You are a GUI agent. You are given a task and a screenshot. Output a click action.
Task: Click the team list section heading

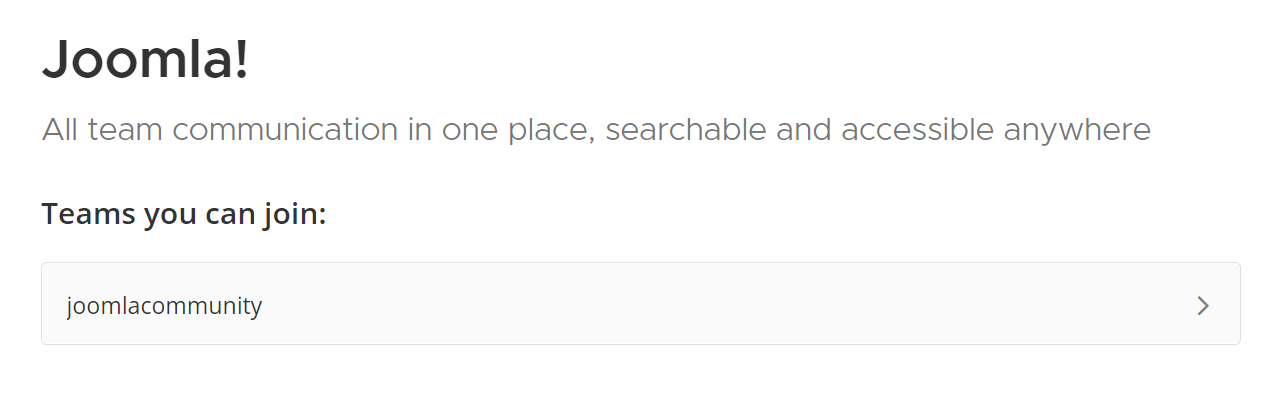coord(184,214)
